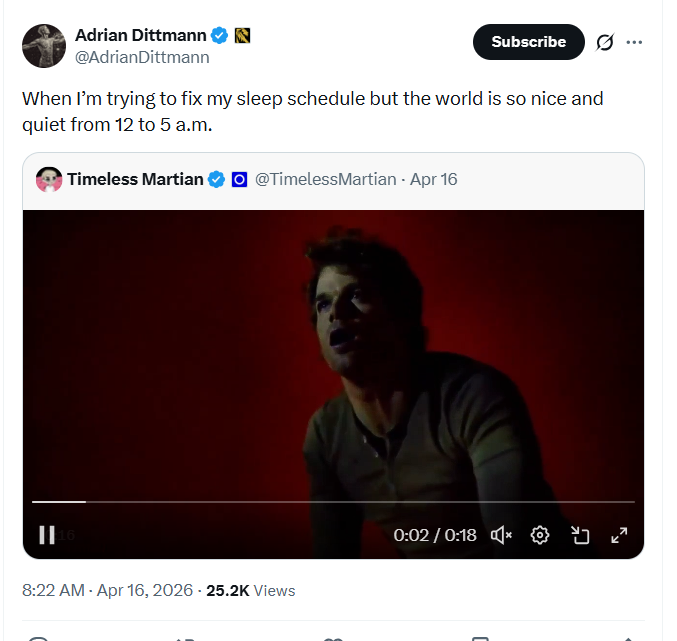
Task: Open the @TimelessMartian handle
Action: (326, 180)
